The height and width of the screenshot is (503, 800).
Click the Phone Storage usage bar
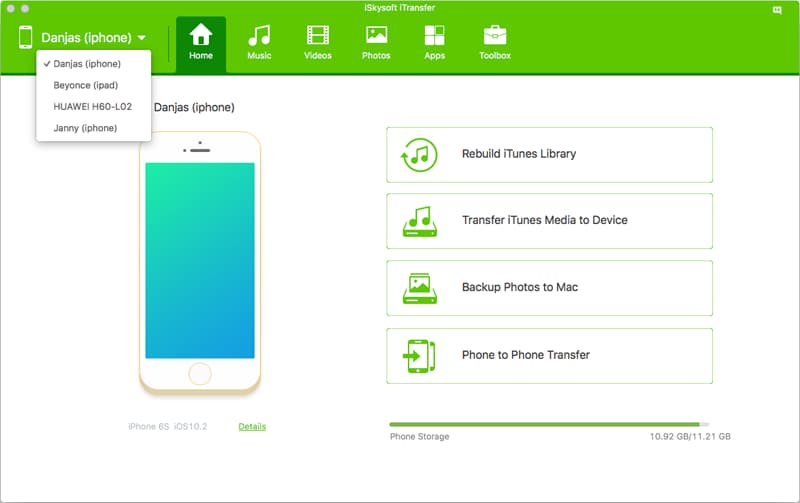[x=549, y=424]
